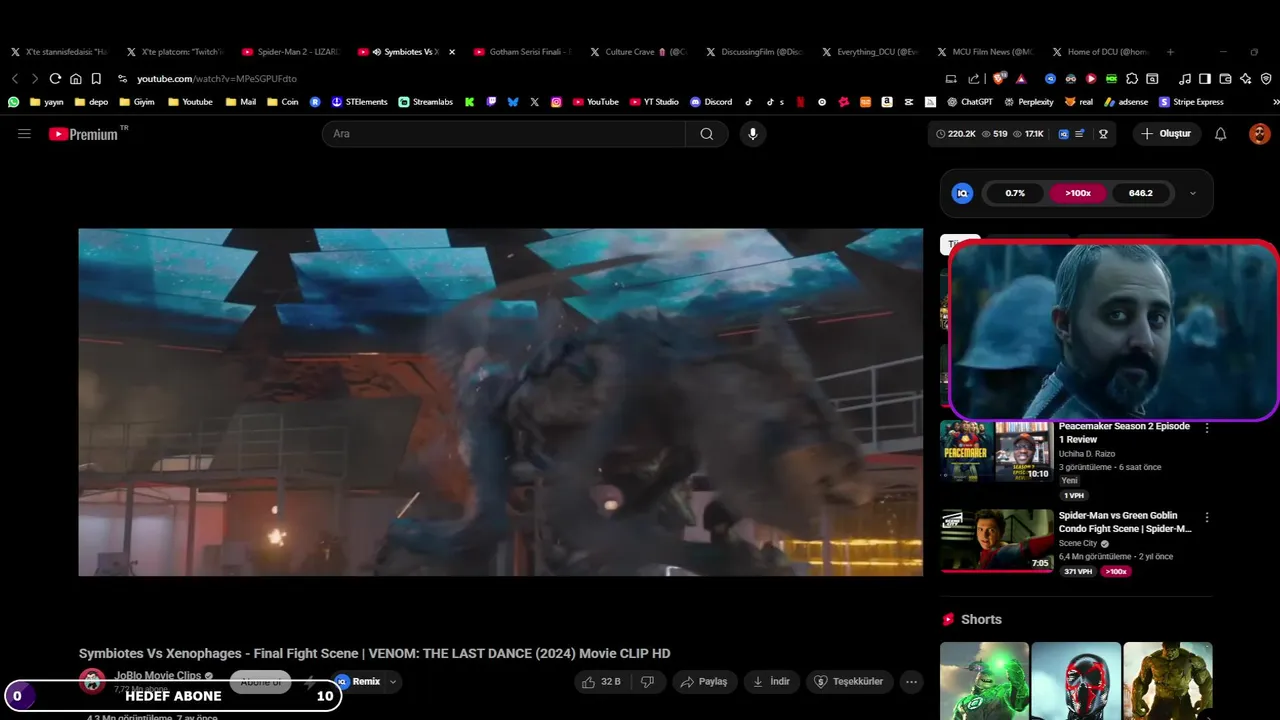Screen dimensions: 1280x720
Task: Switch to Home of DCU tab
Action: click(x=1100, y=51)
